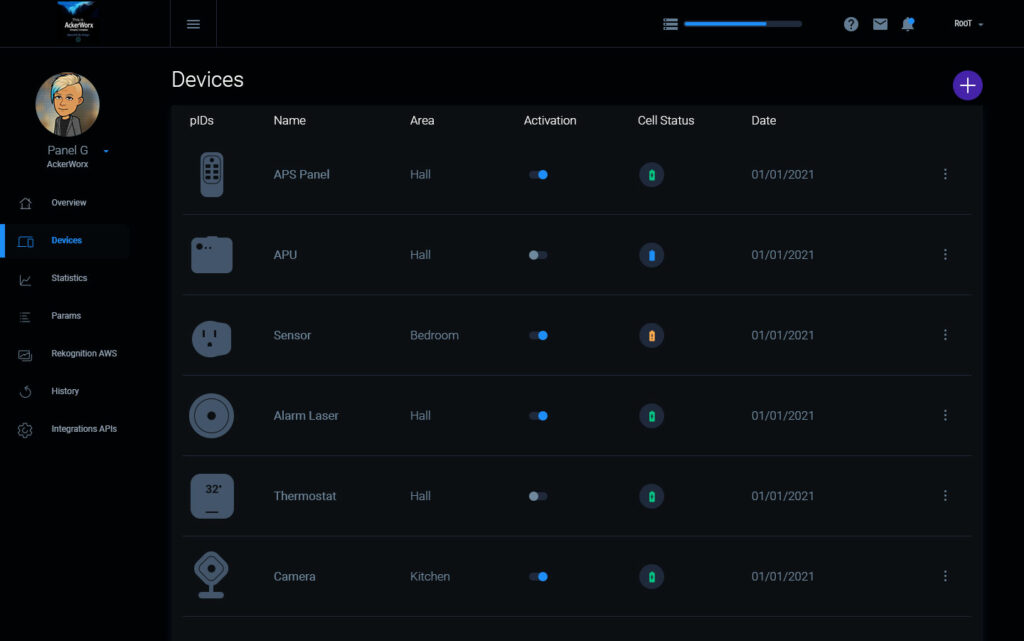Open the Alarm Laser row options menu
Viewport: 1024px width, 641px height.
[945, 416]
